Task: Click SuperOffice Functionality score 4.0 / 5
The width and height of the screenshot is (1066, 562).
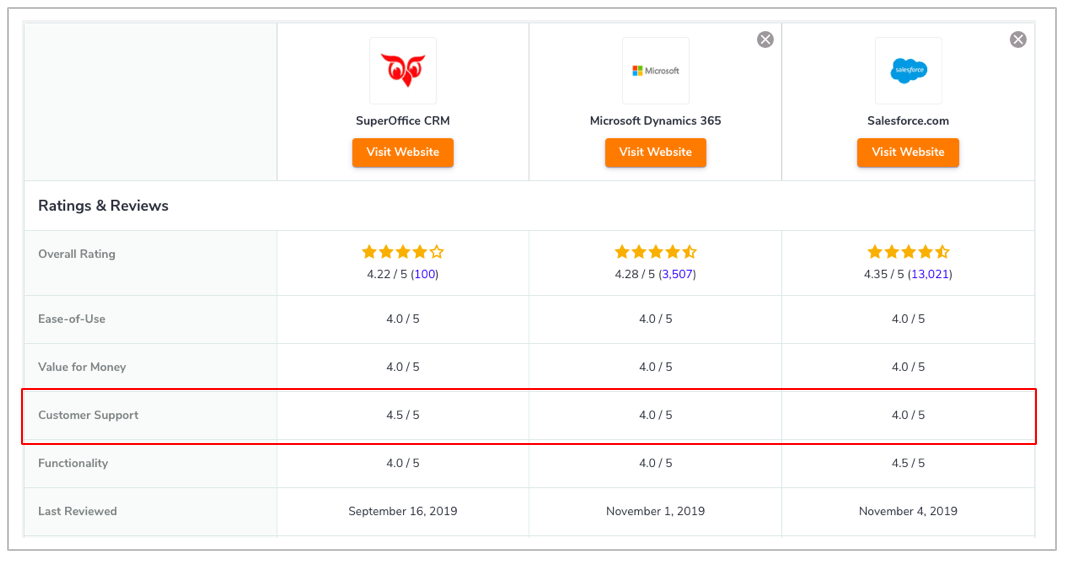Action: pos(403,463)
